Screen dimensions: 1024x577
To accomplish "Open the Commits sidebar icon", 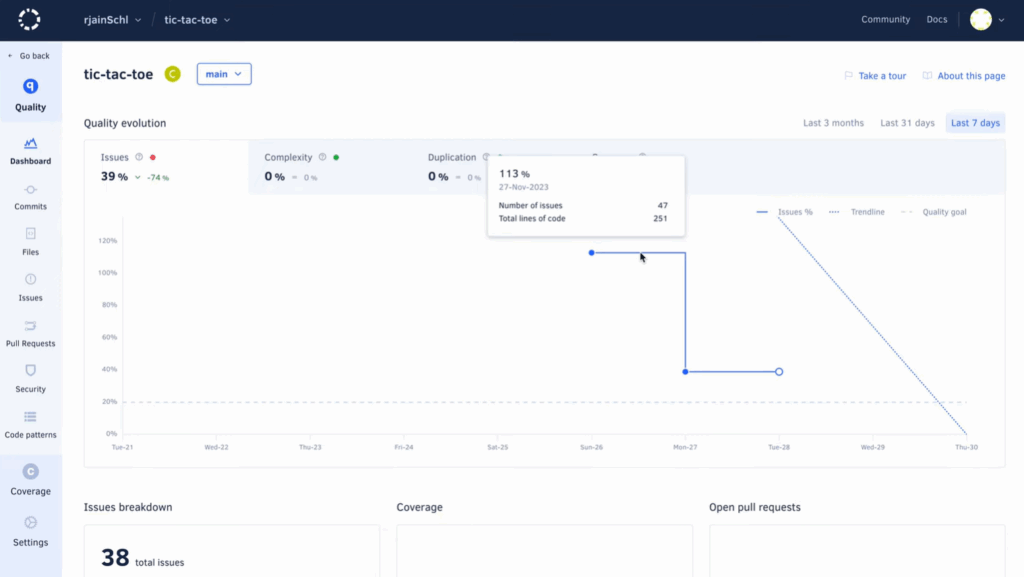I will click(x=30, y=190).
